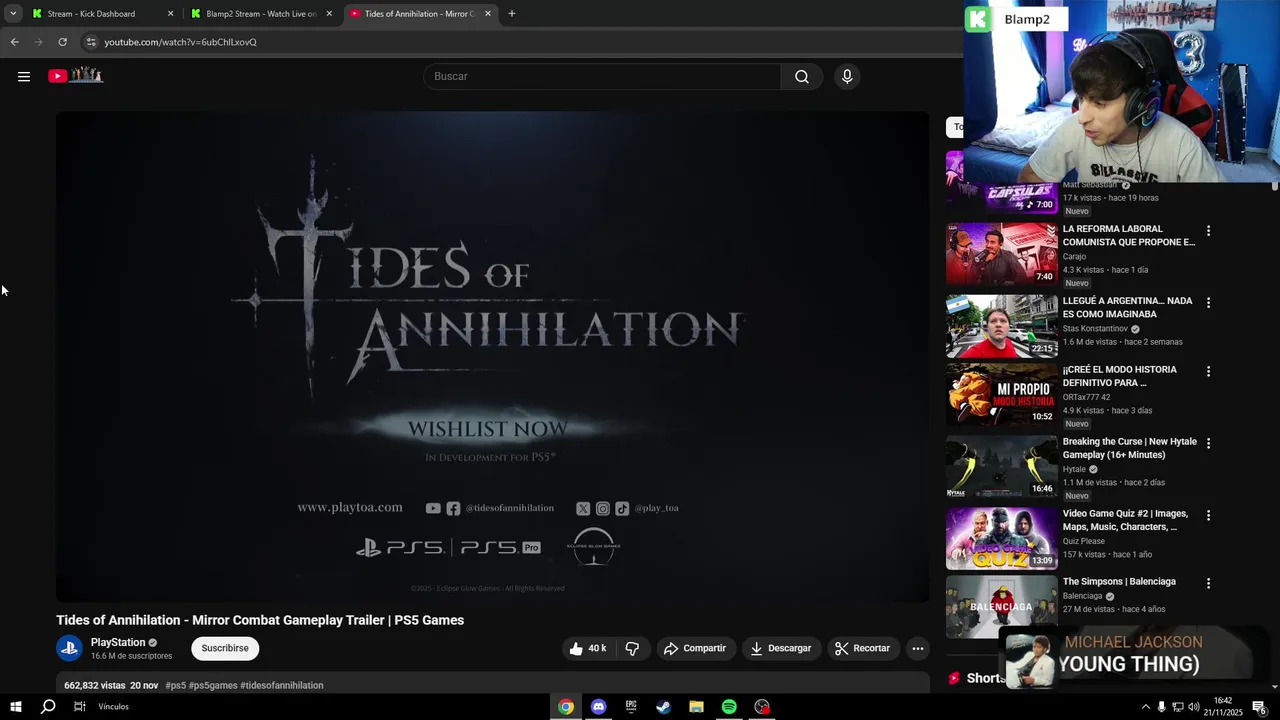Open Video Game Quiz #2 thumbnail
Image resolution: width=1280 pixels, height=720 pixels.
tap(1001, 538)
